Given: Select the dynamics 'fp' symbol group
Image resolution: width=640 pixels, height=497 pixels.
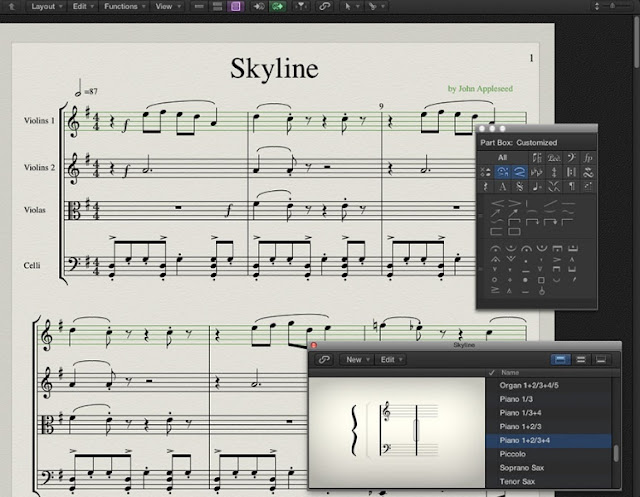Looking at the screenshot, I should pos(587,157).
